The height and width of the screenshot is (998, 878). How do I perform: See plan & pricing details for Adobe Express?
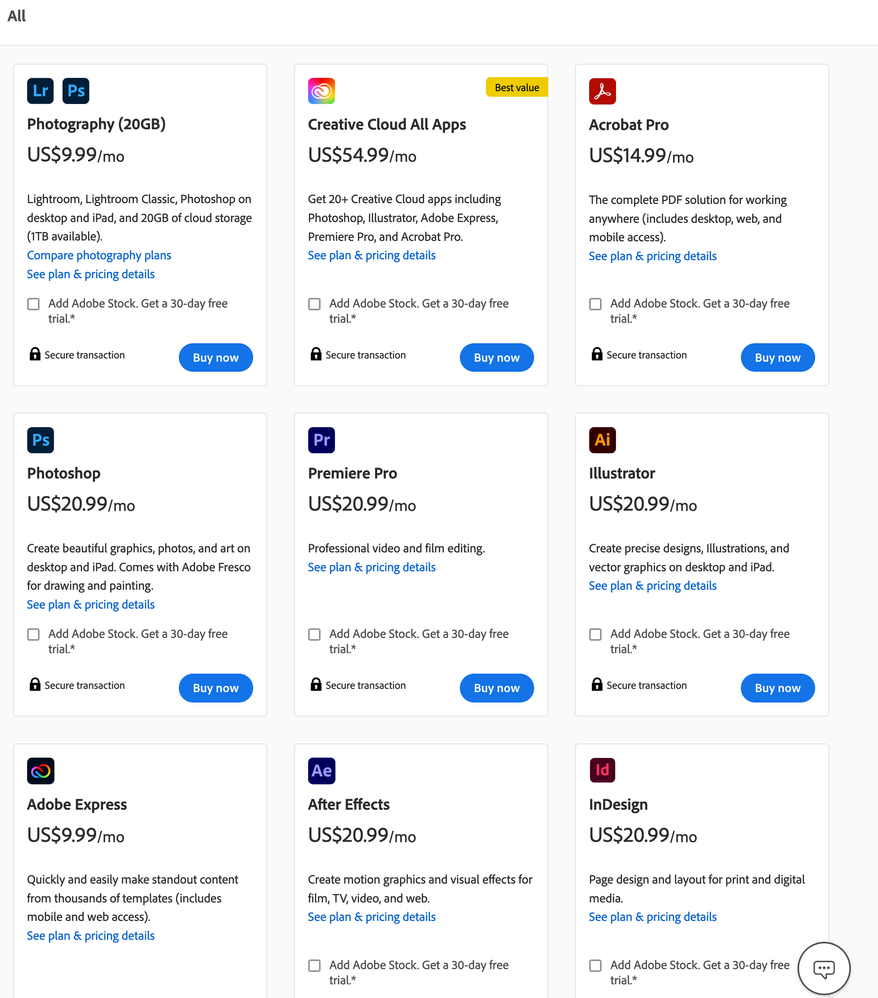91,936
